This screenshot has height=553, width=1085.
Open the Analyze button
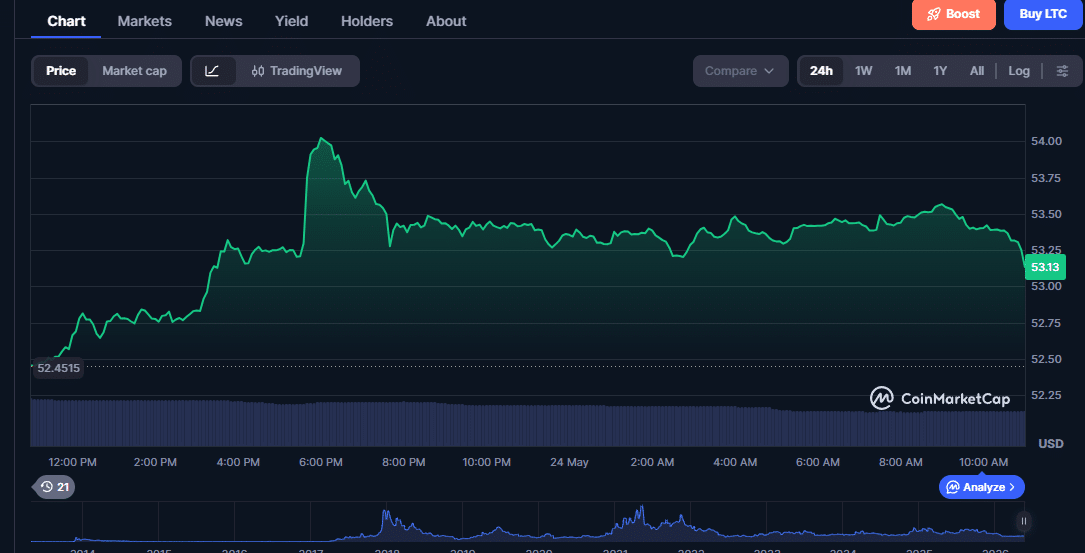click(x=981, y=487)
